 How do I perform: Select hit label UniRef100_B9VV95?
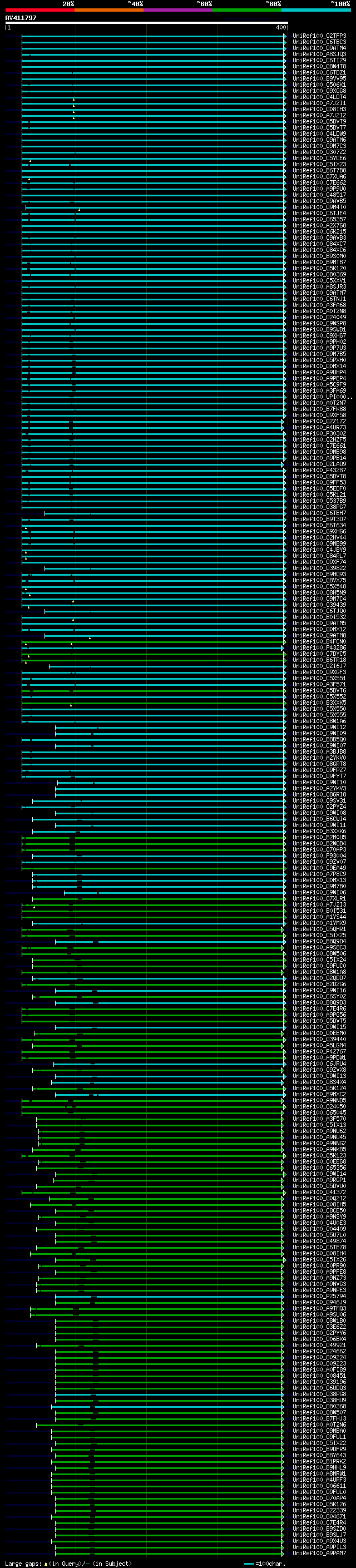point(319,78)
